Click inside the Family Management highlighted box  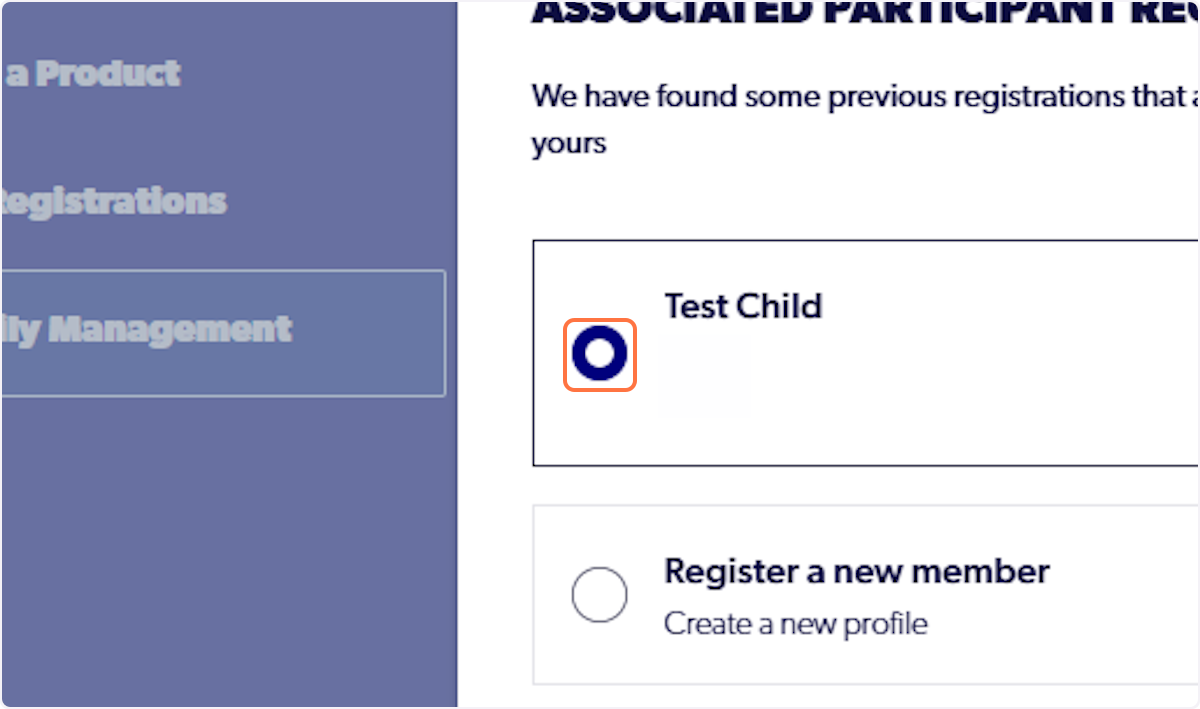coord(222,329)
